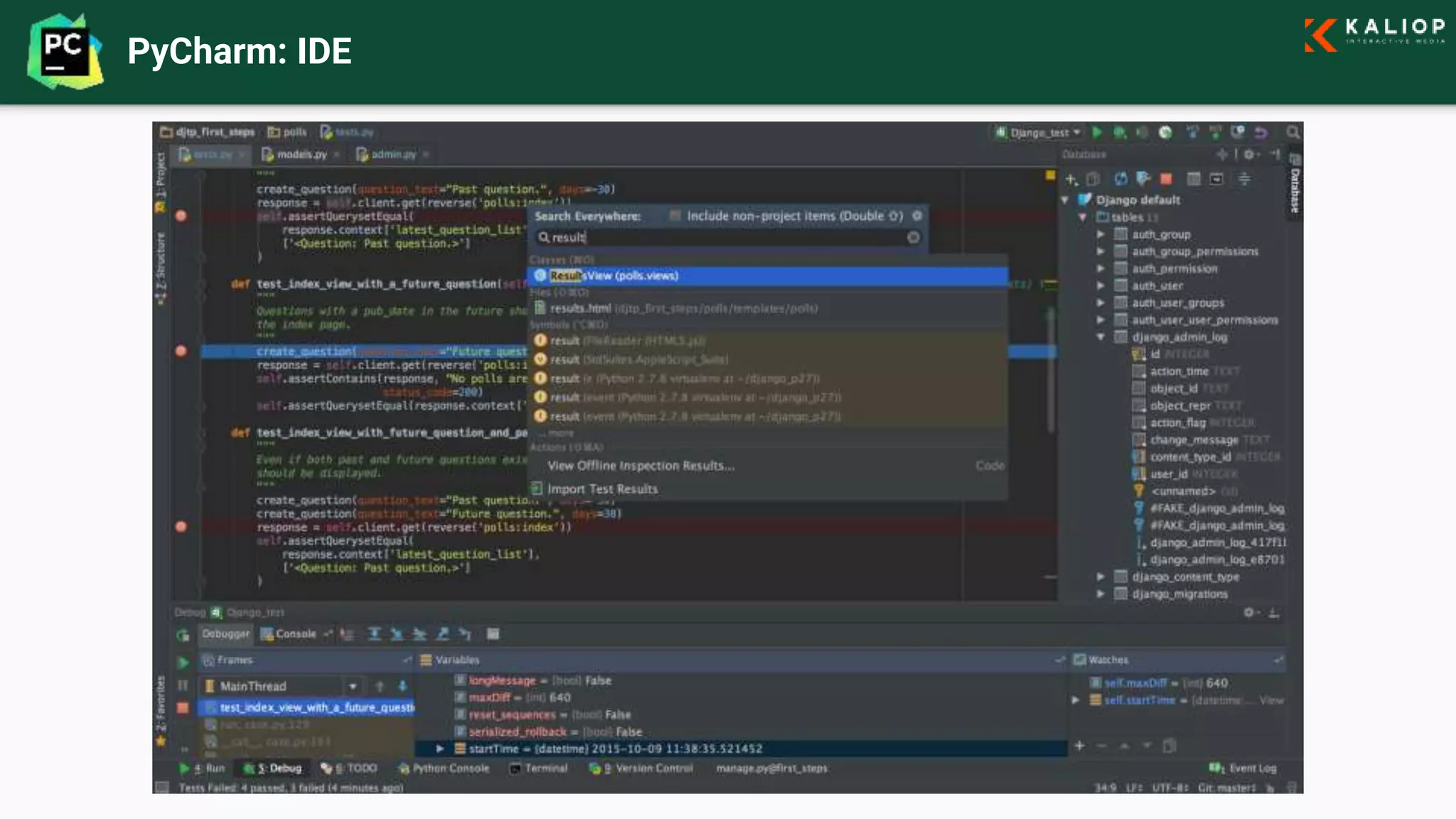Image resolution: width=1456 pixels, height=819 pixels.
Task: Resume program with green play in debug sidebar
Action: (183, 663)
